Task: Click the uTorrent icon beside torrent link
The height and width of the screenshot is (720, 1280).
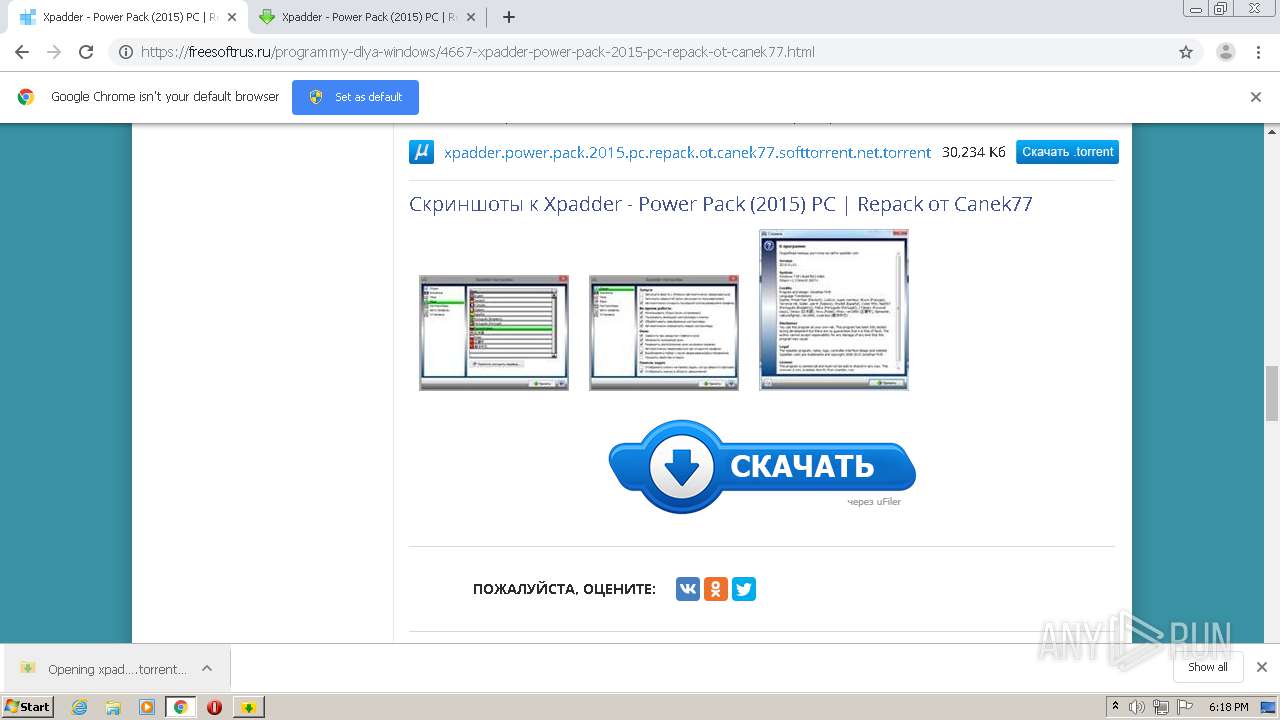Action: tap(421, 152)
